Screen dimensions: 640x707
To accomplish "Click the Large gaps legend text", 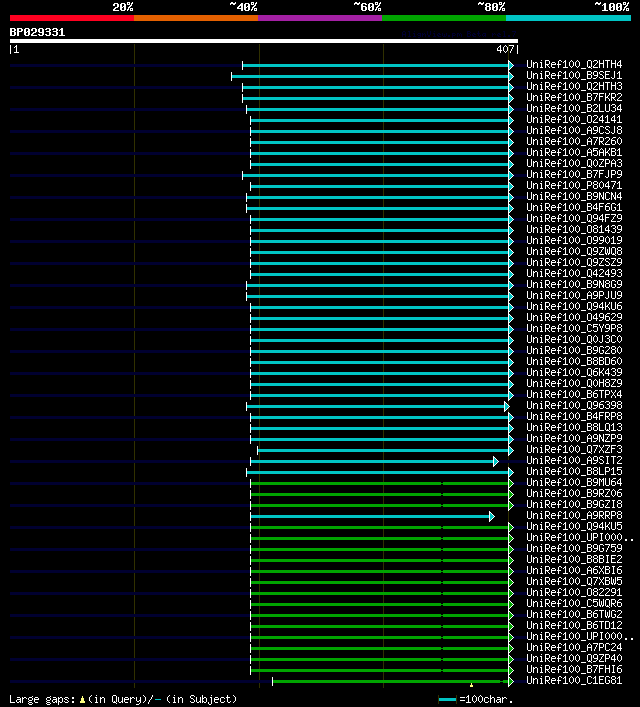I will (123, 699).
